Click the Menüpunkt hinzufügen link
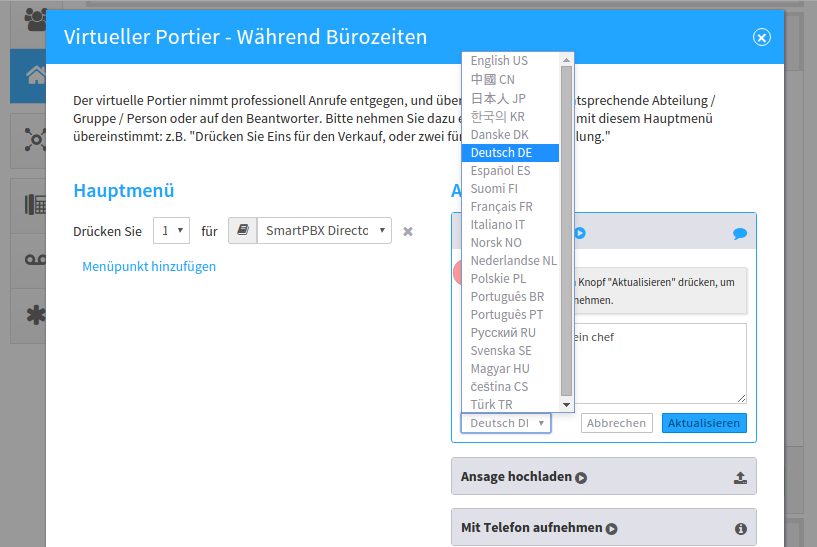Screen dimensions: 817x547 pos(149,267)
